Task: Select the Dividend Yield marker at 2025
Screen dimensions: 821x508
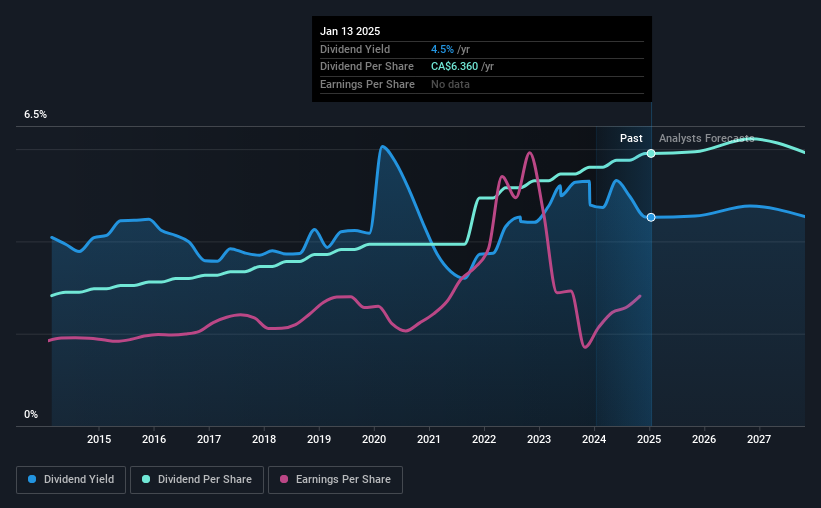Action: click(651, 217)
